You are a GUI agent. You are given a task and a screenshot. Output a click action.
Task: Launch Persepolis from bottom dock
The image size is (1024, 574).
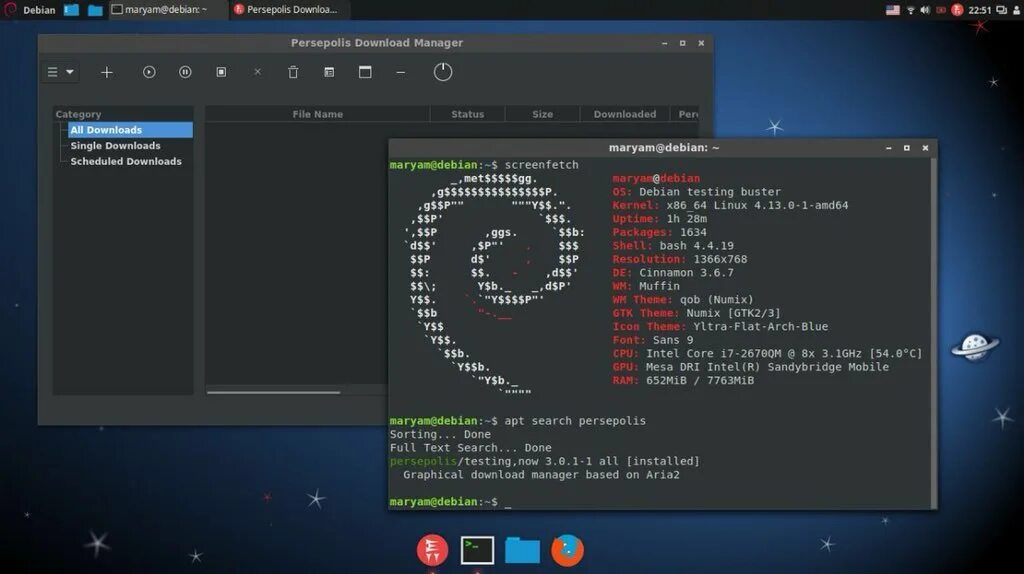tap(432, 550)
